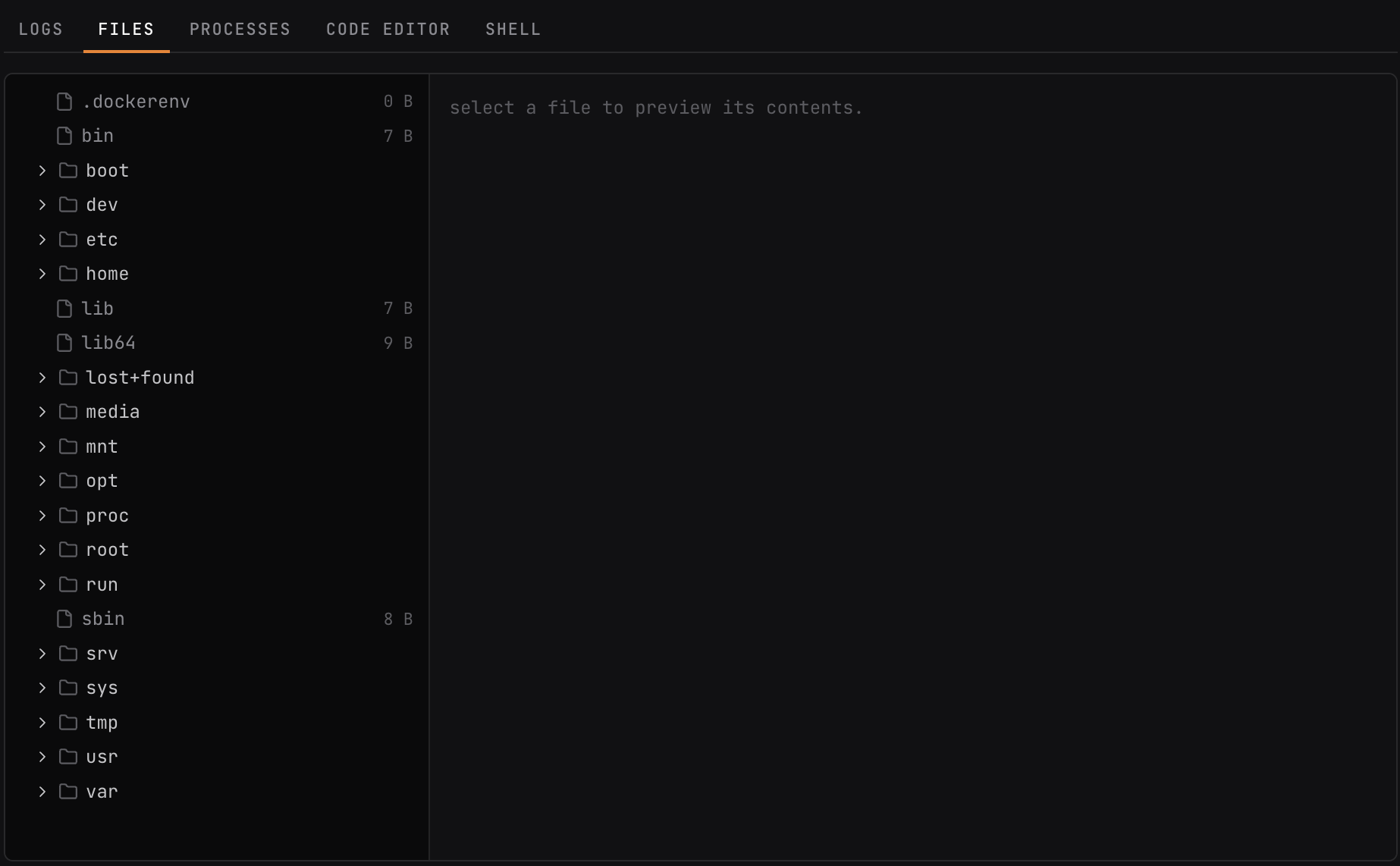Click the media folder icon
This screenshot has width=1400, height=866.
(x=68, y=412)
